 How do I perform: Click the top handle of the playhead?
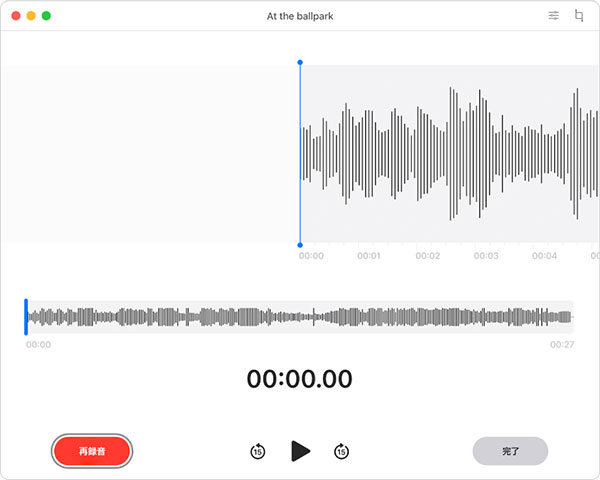click(300, 62)
